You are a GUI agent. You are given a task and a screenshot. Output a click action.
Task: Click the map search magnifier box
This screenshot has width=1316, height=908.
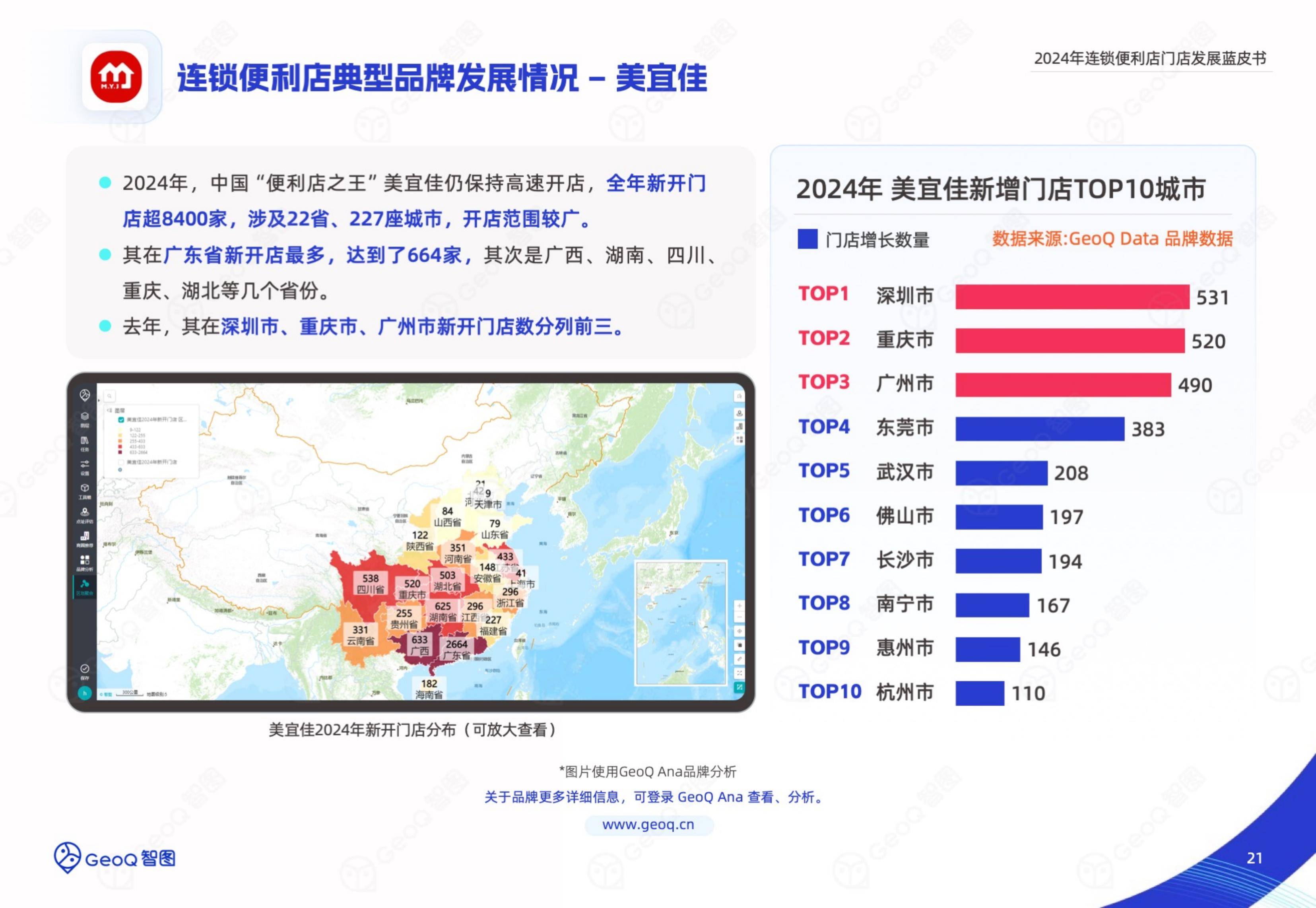click(x=110, y=396)
